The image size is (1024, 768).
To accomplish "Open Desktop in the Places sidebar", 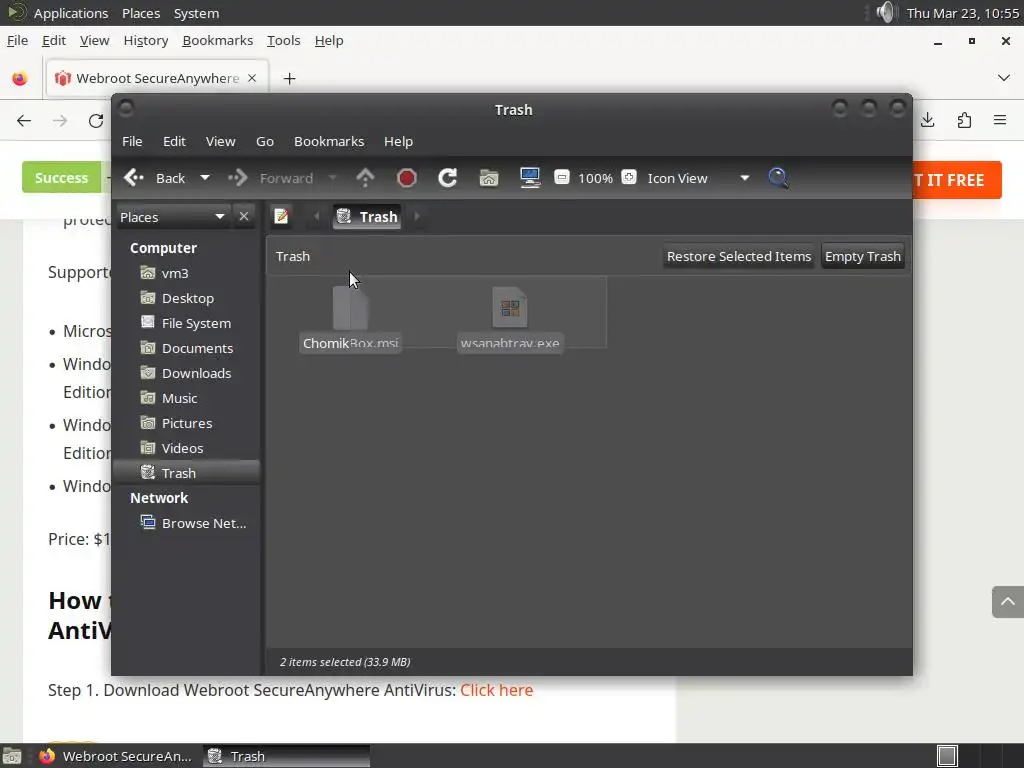I will [x=187, y=298].
